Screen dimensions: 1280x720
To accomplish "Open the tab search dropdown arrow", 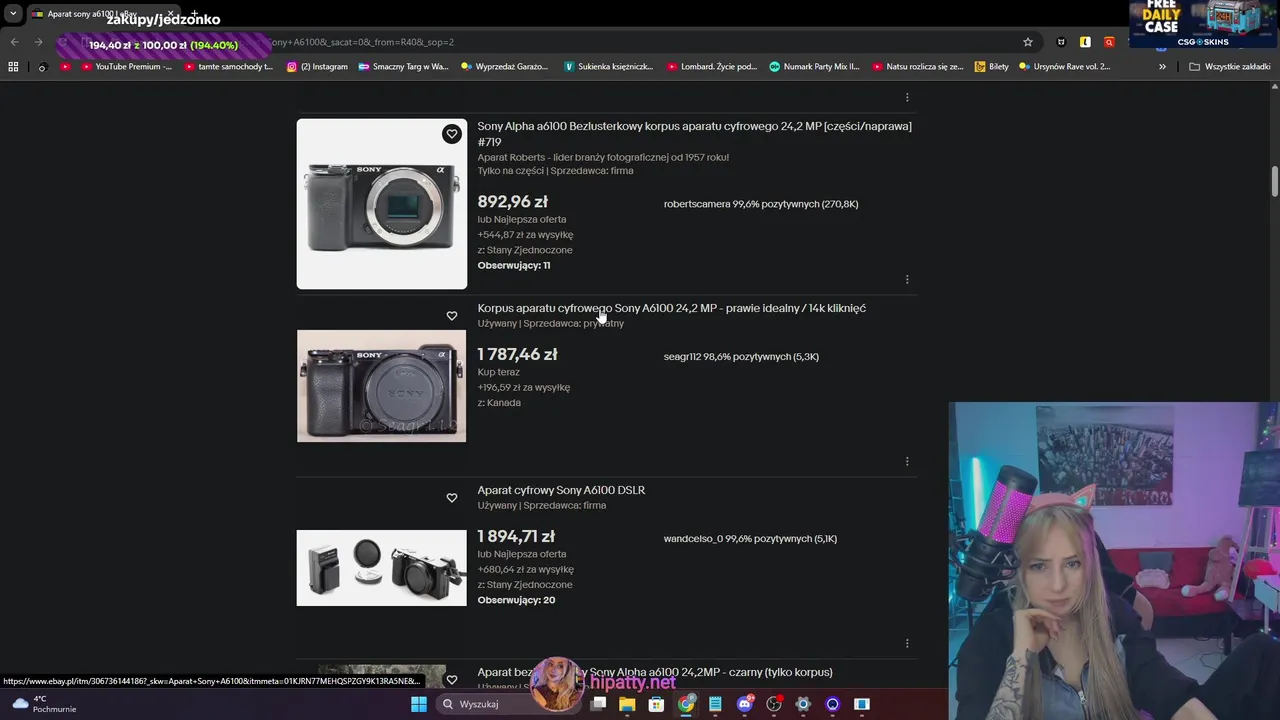I will pos(13,14).
